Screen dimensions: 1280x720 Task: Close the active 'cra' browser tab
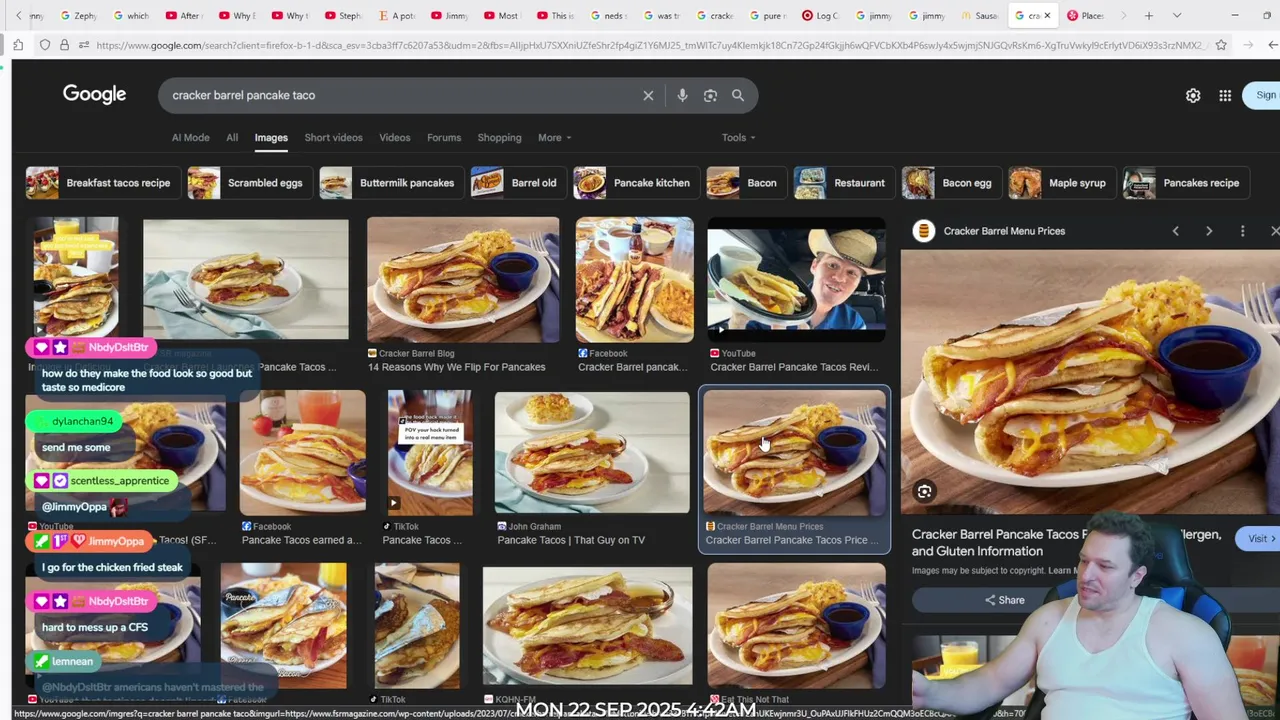1047,15
